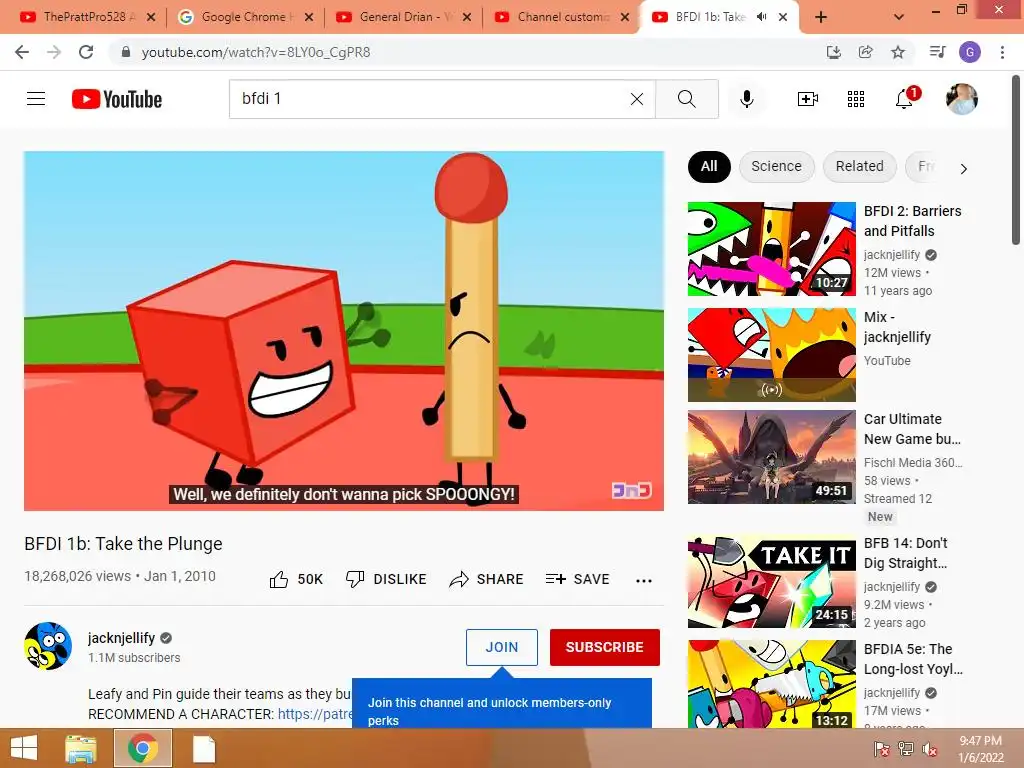This screenshot has height=768, width=1024.
Task: Subscribe to jacknjellify
Action: pyautogui.click(x=605, y=647)
